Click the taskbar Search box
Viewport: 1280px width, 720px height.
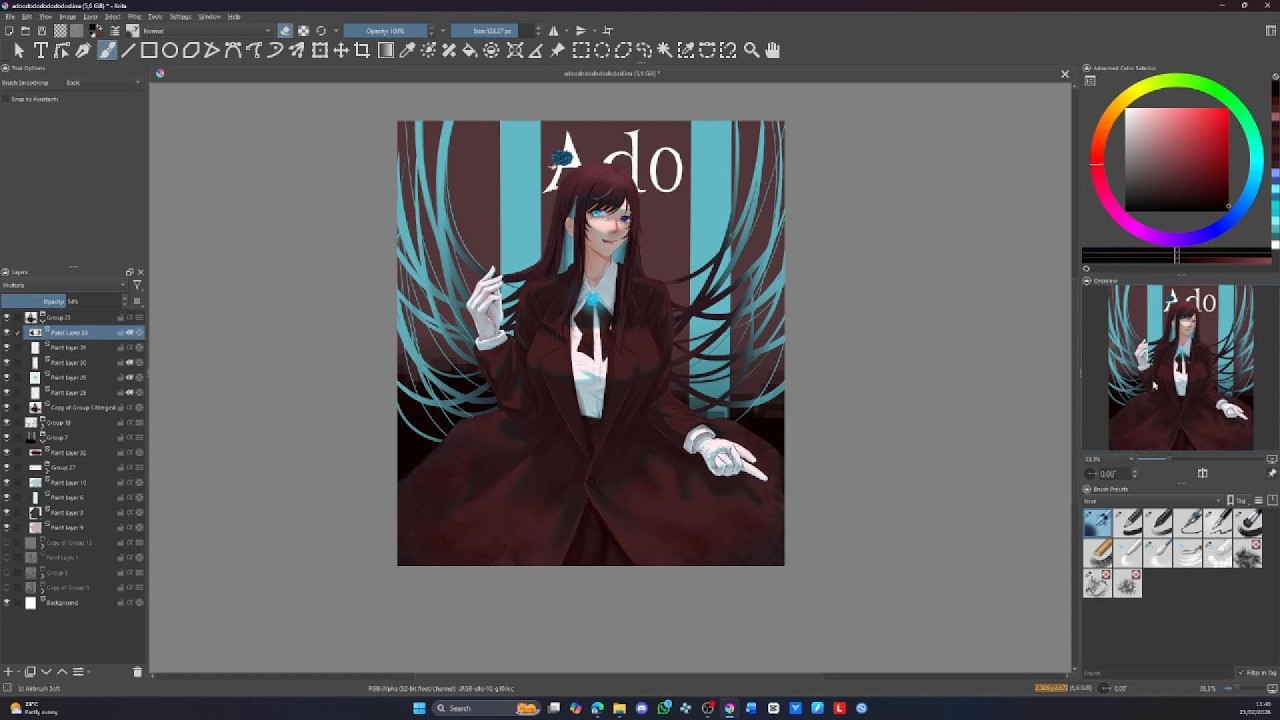click(486, 708)
